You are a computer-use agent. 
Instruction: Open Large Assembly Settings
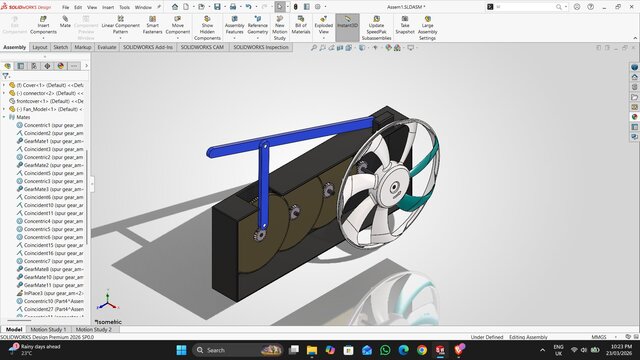[427, 28]
